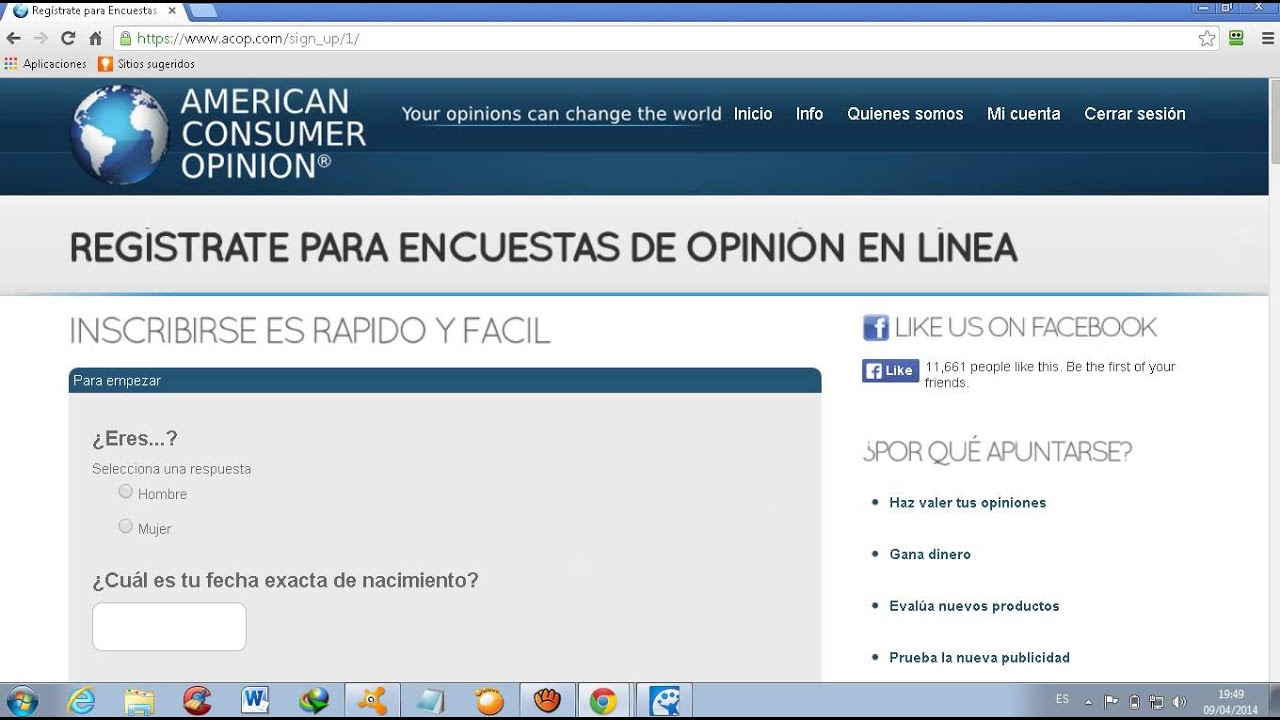Reload the page with refresh icon
The height and width of the screenshot is (720, 1280).
68,38
